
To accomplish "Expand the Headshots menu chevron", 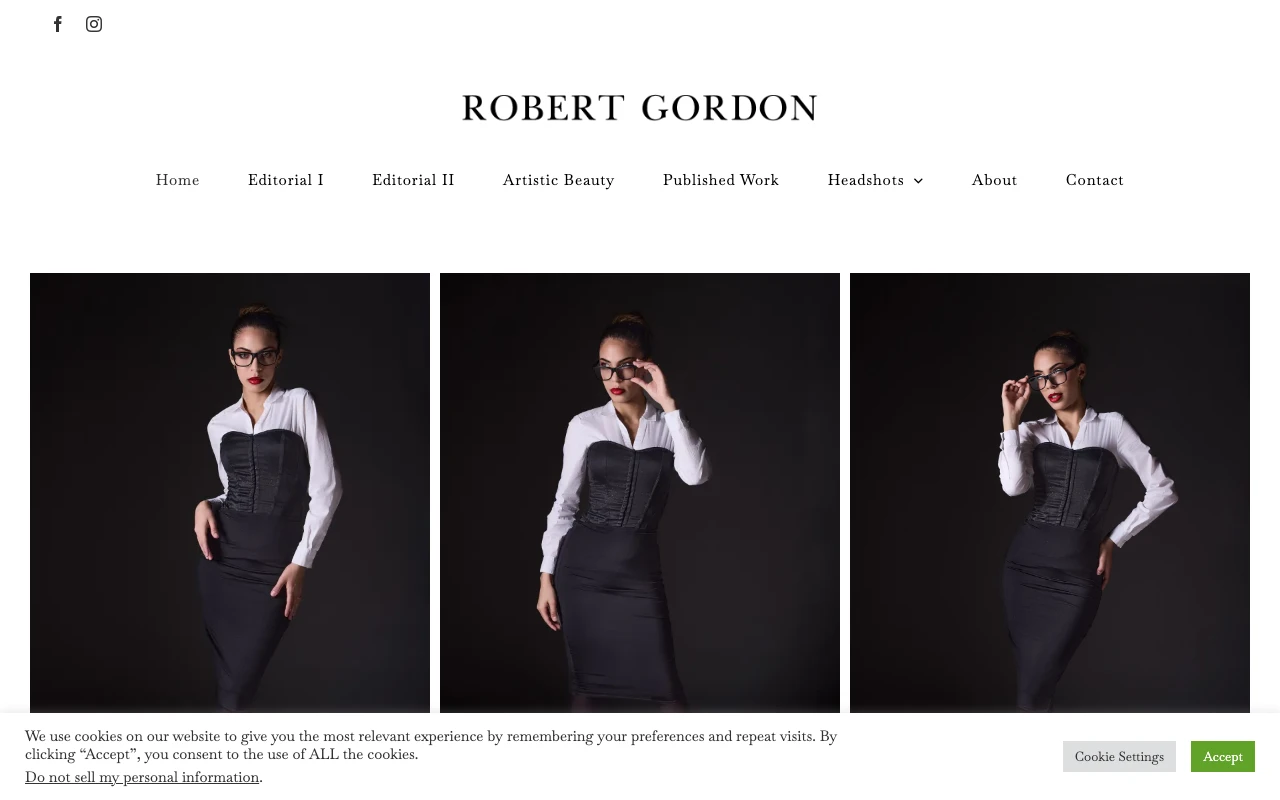I will coord(919,180).
